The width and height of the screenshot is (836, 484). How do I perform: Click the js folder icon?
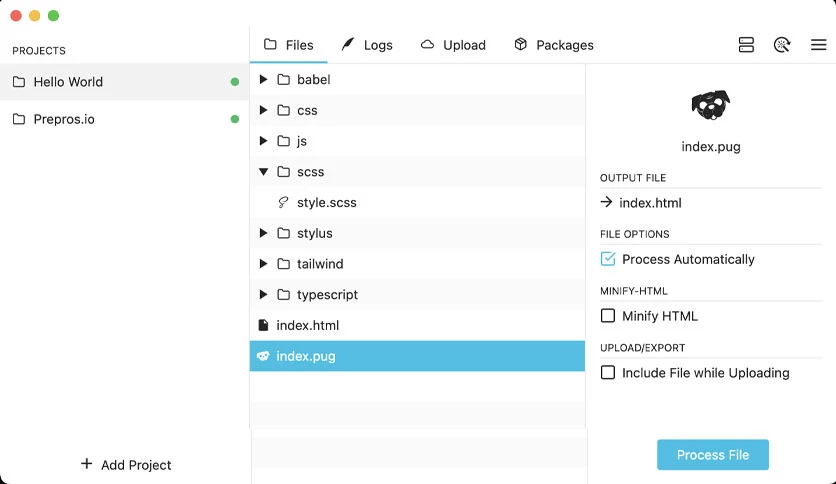284,141
